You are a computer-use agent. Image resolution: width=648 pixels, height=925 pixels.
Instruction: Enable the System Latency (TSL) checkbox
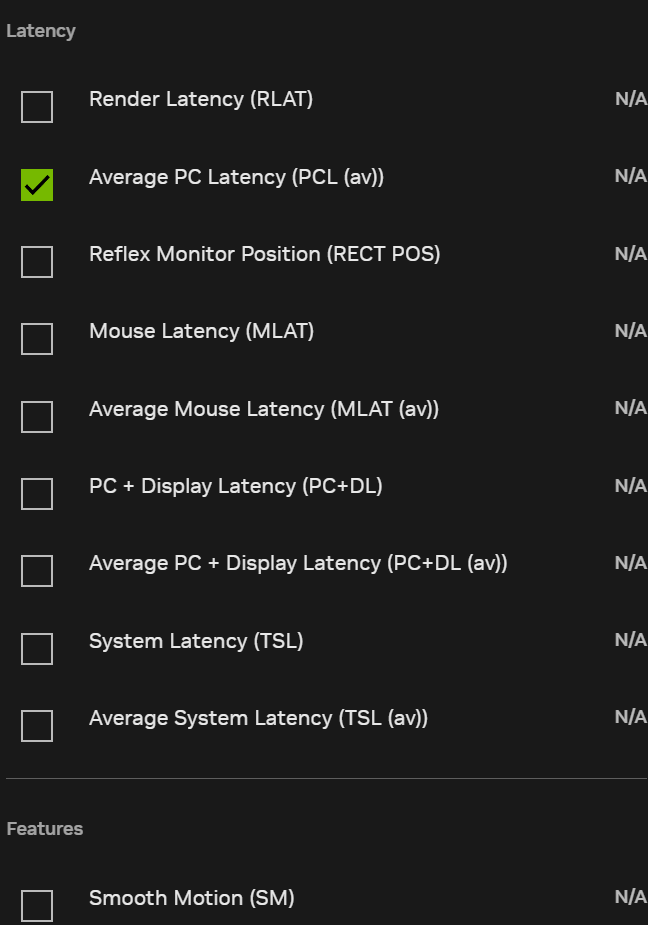[x=37, y=648]
